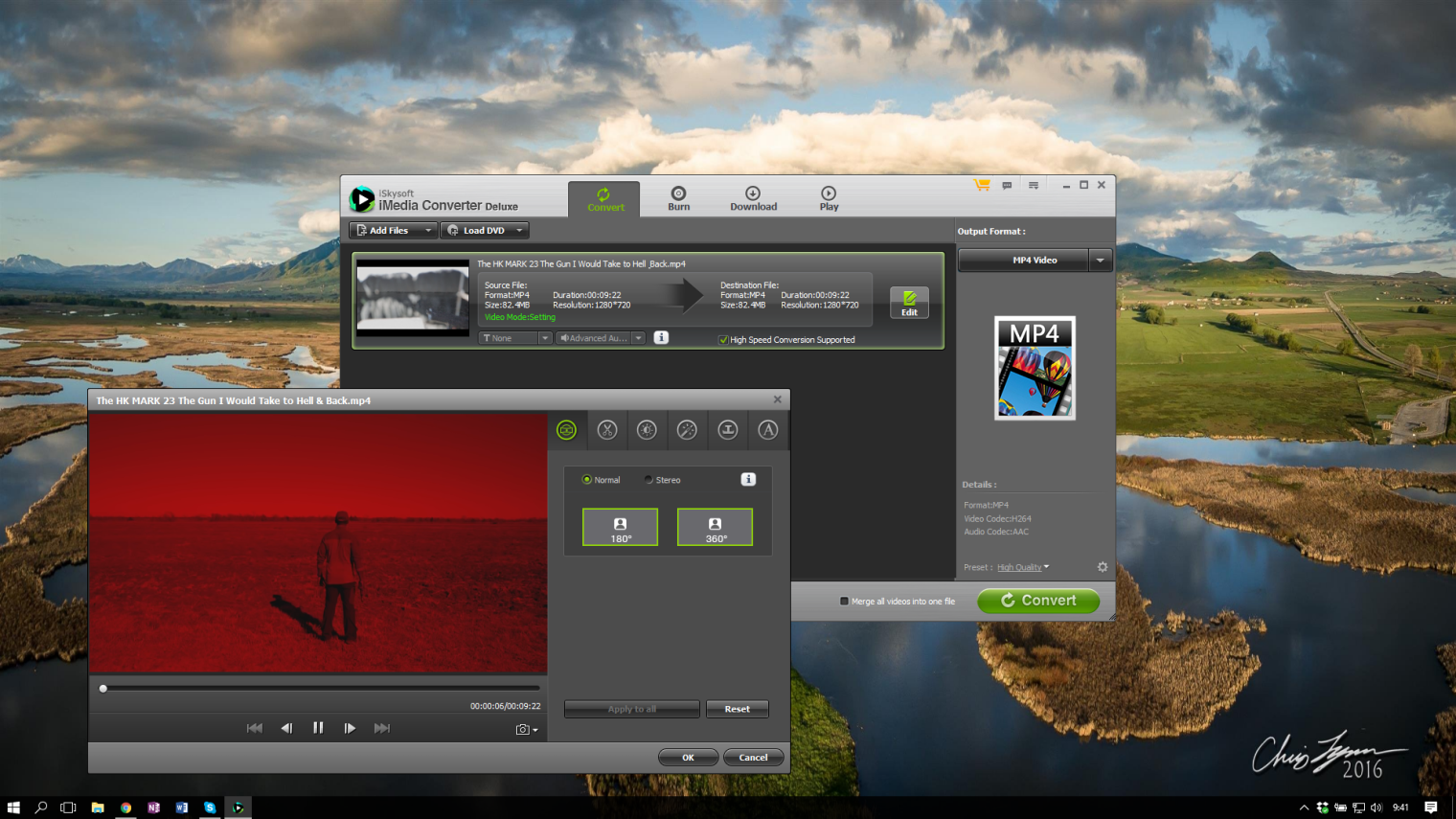1456x819 pixels.
Task: Switch to the Download tab
Action: [x=753, y=198]
